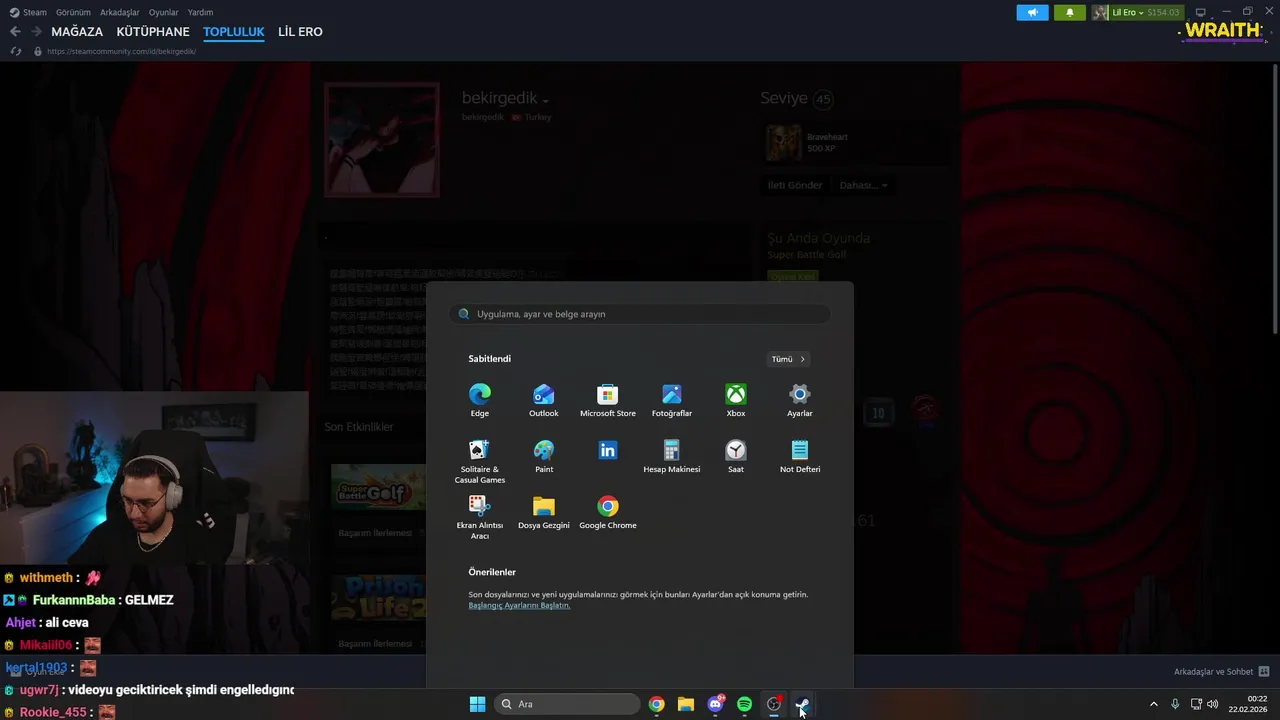Open the Steam menu

tap(28, 12)
